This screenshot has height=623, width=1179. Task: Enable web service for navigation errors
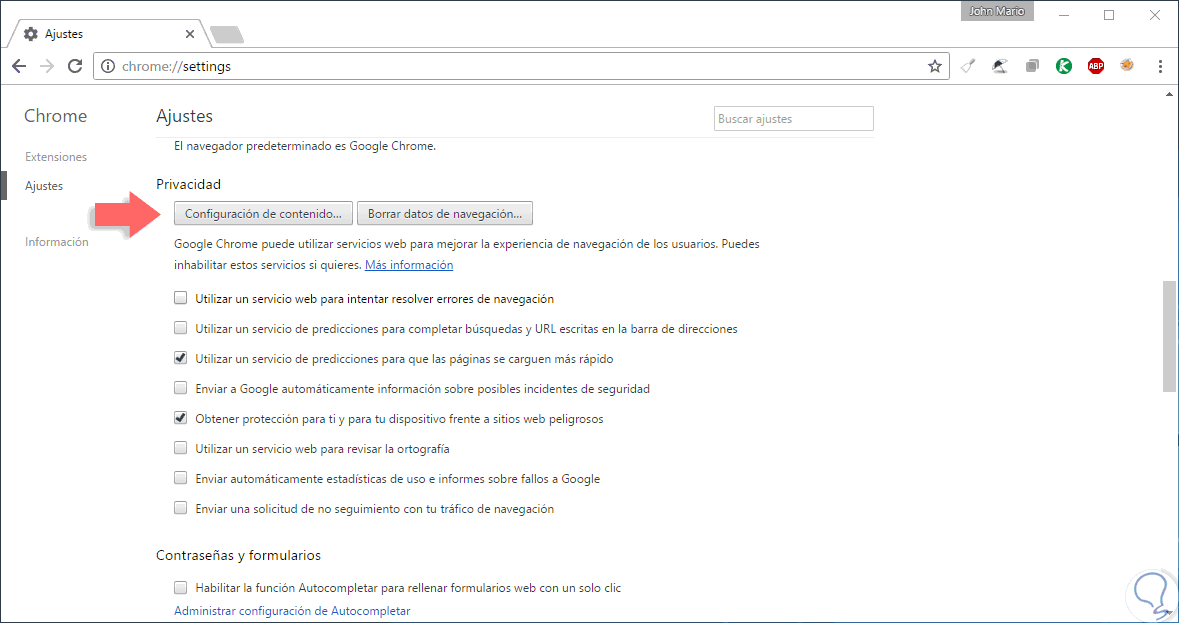[180, 298]
